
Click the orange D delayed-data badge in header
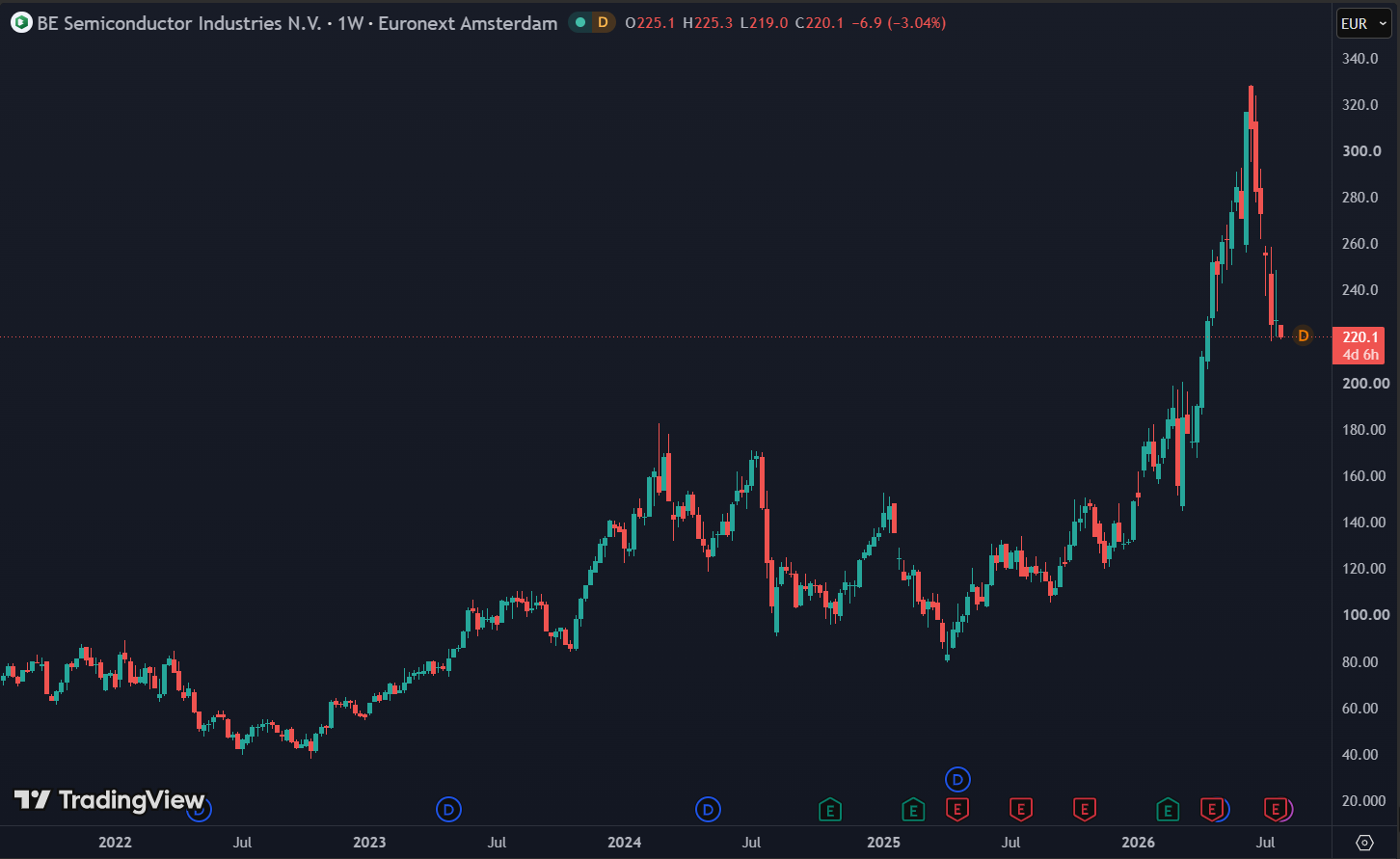603,22
